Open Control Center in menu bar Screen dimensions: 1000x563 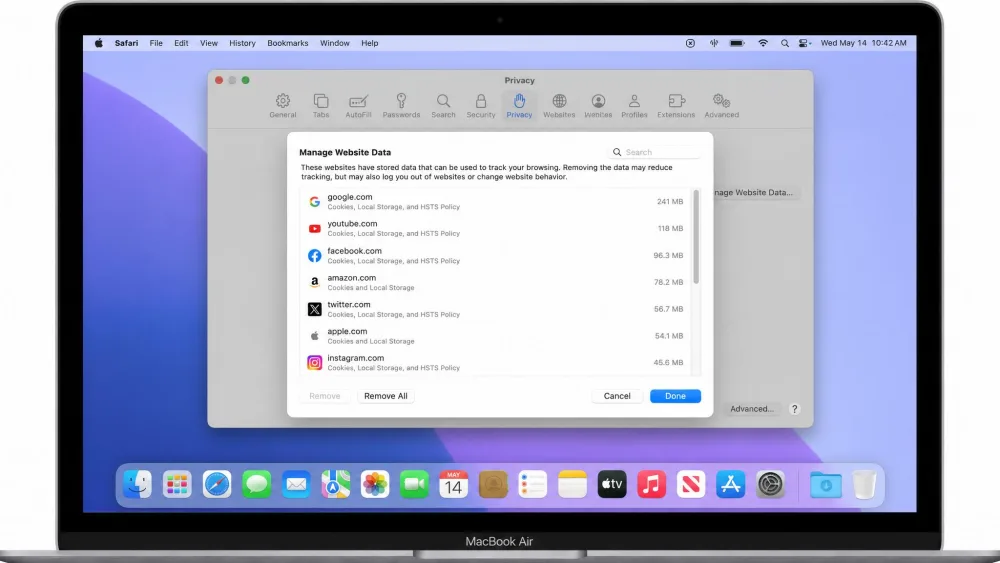click(805, 43)
